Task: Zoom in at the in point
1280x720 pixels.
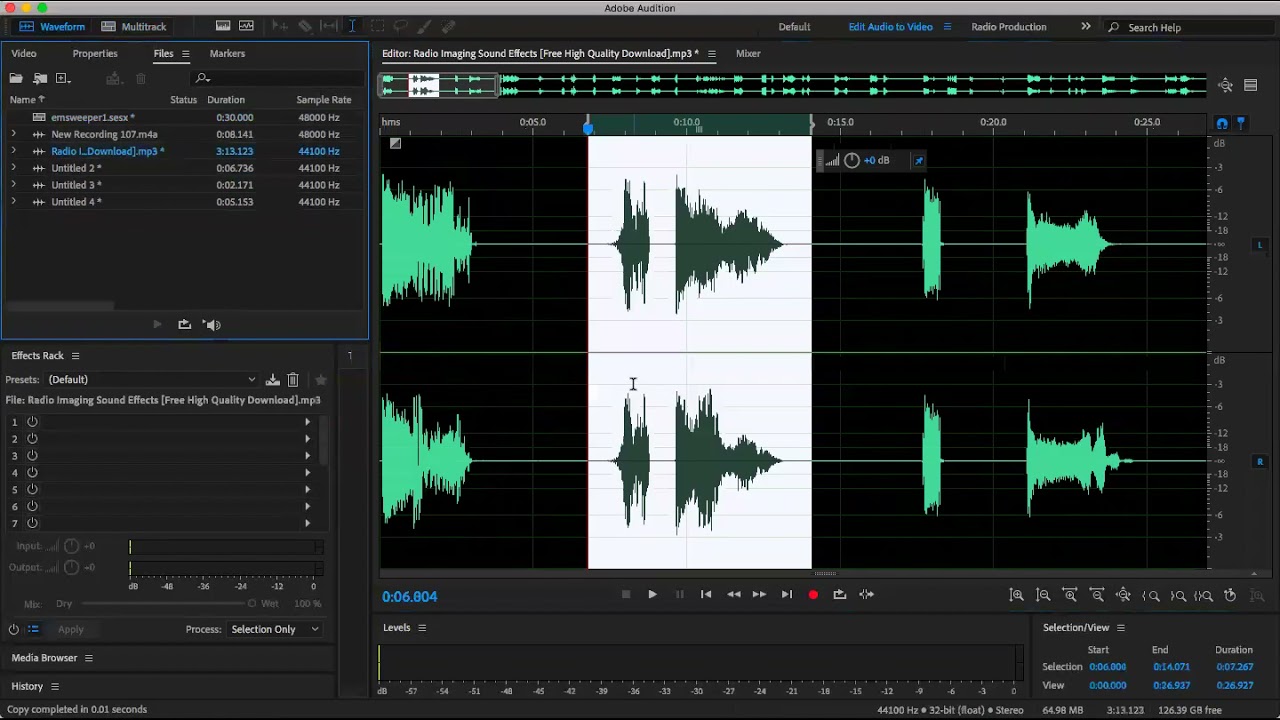Action: (1151, 595)
